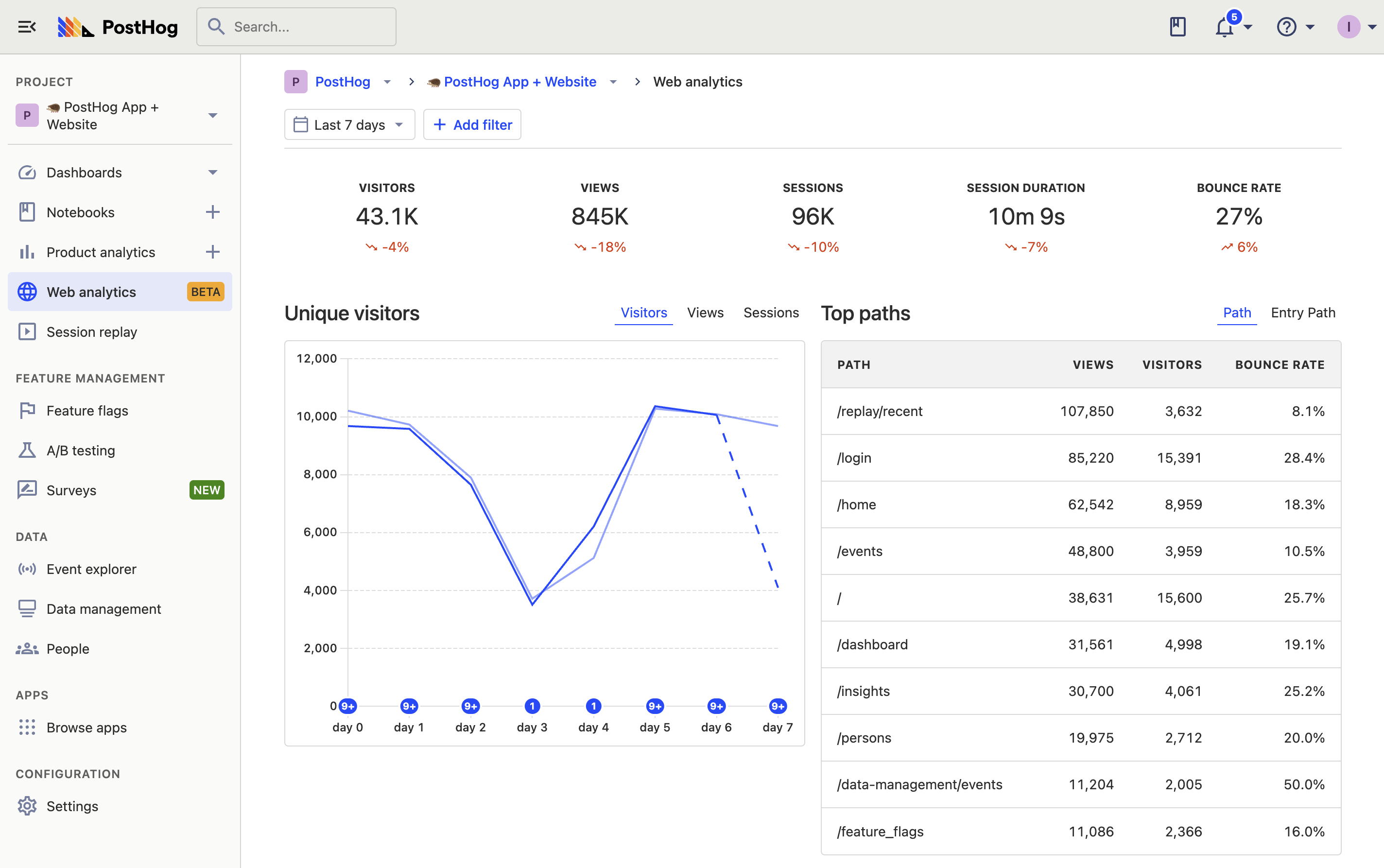Viewport: 1384px width, 868px height.
Task: Switch Unique visitors to Sessions
Action: pos(772,312)
